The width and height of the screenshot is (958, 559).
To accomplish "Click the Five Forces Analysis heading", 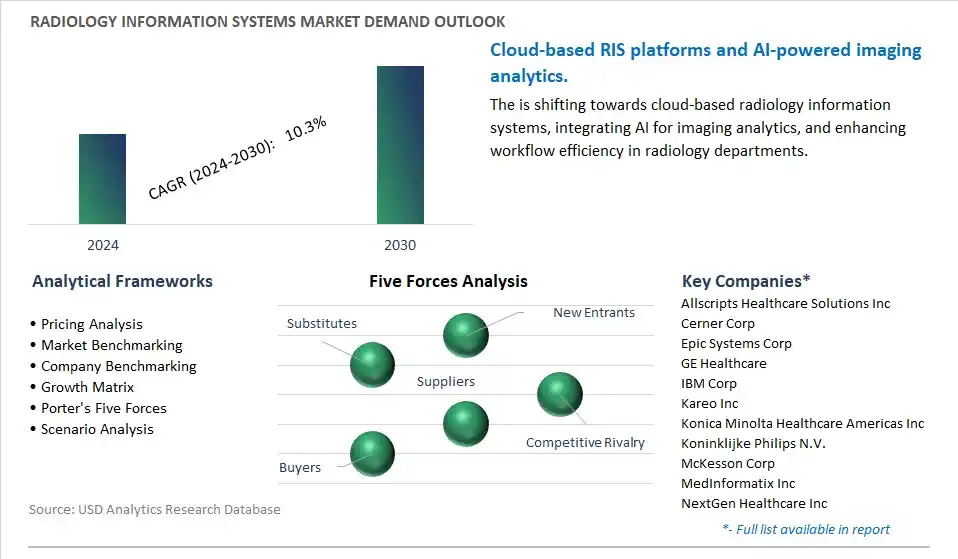I will coord(448,281).
